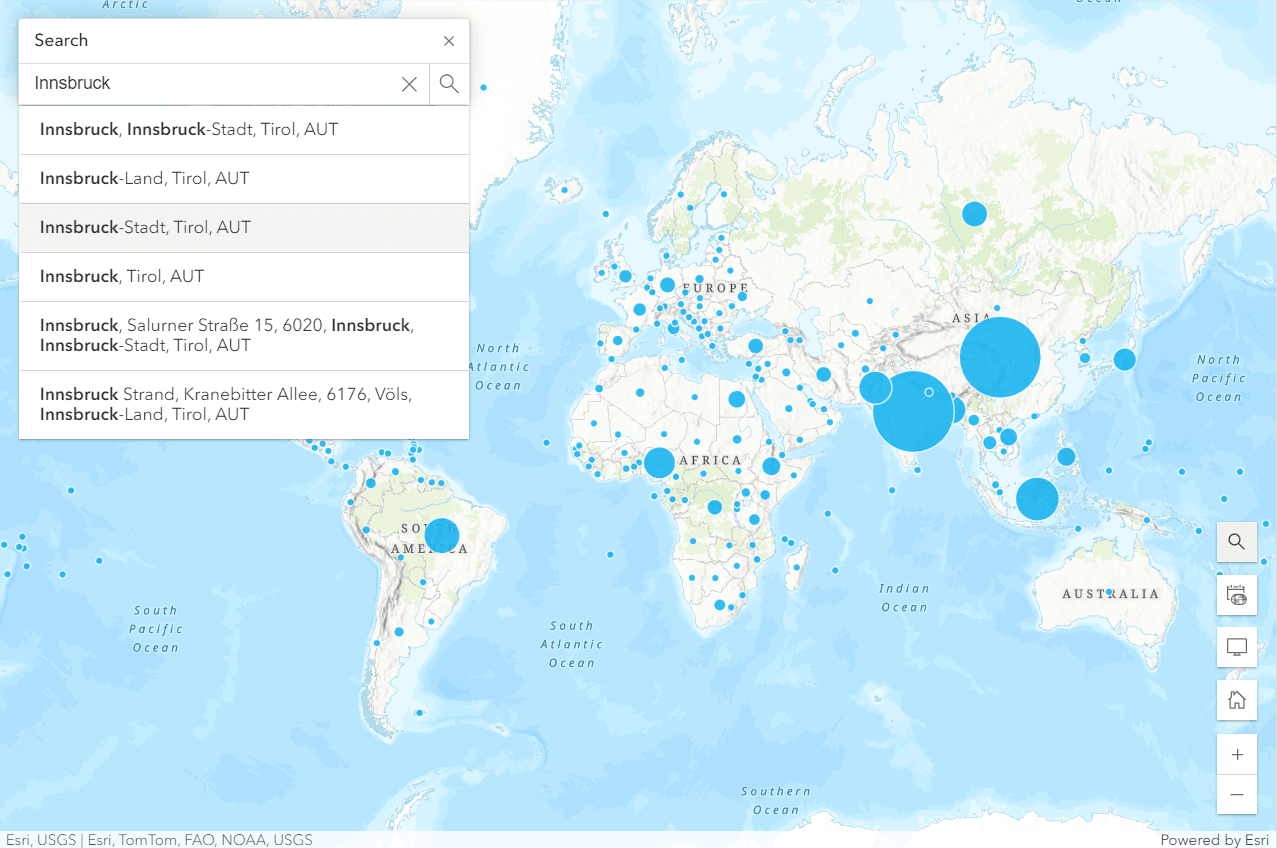Click the bubble over Brazil
The width and height of the screenshot is (1277, 848).
click(441, 535)
